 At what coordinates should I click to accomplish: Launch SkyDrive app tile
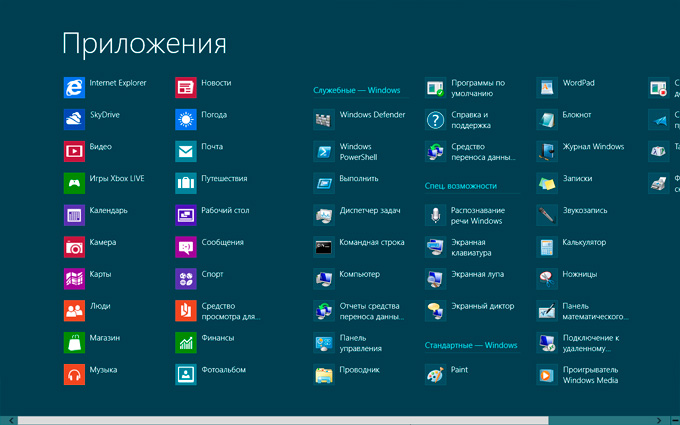(74, 119)
